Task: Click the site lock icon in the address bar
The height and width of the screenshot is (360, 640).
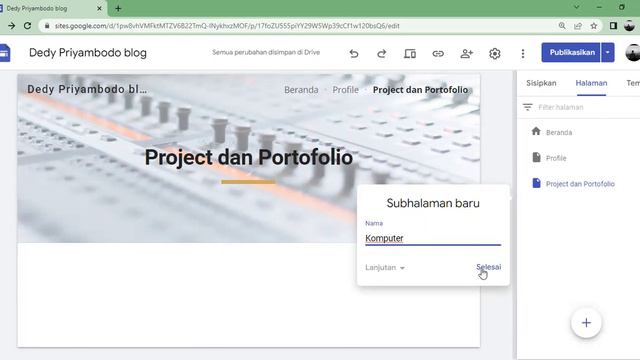Action: tap(47, 26)
